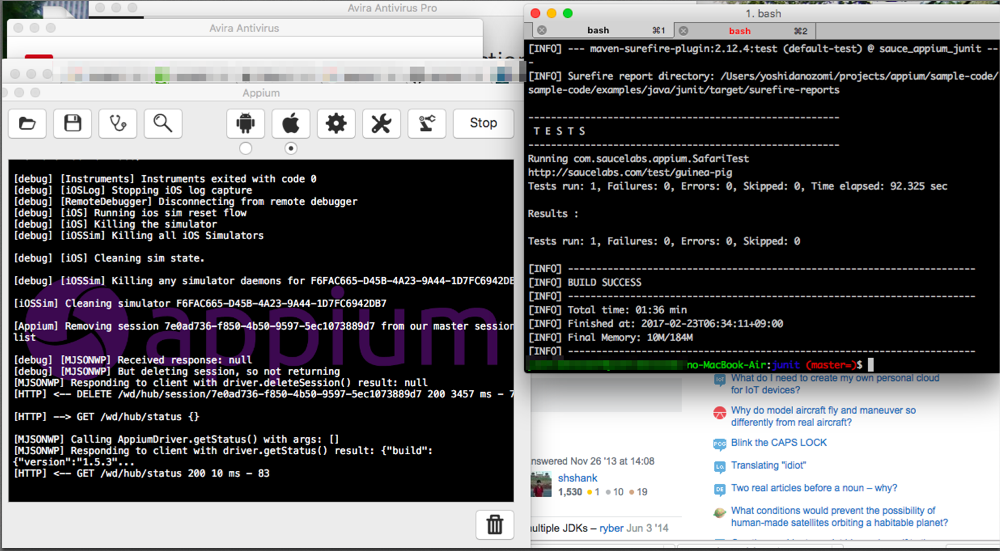Open file with folder icon in Appium
The image size is (1000, 551).
coord(27,123)
